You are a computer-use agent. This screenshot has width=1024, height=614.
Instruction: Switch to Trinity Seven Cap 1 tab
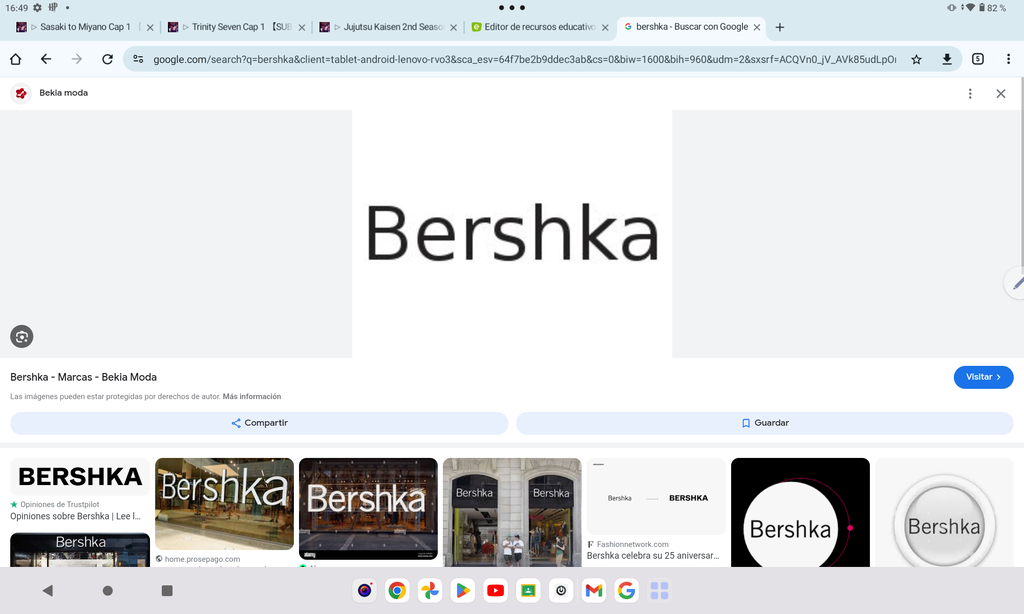click(x=229, y=27)
